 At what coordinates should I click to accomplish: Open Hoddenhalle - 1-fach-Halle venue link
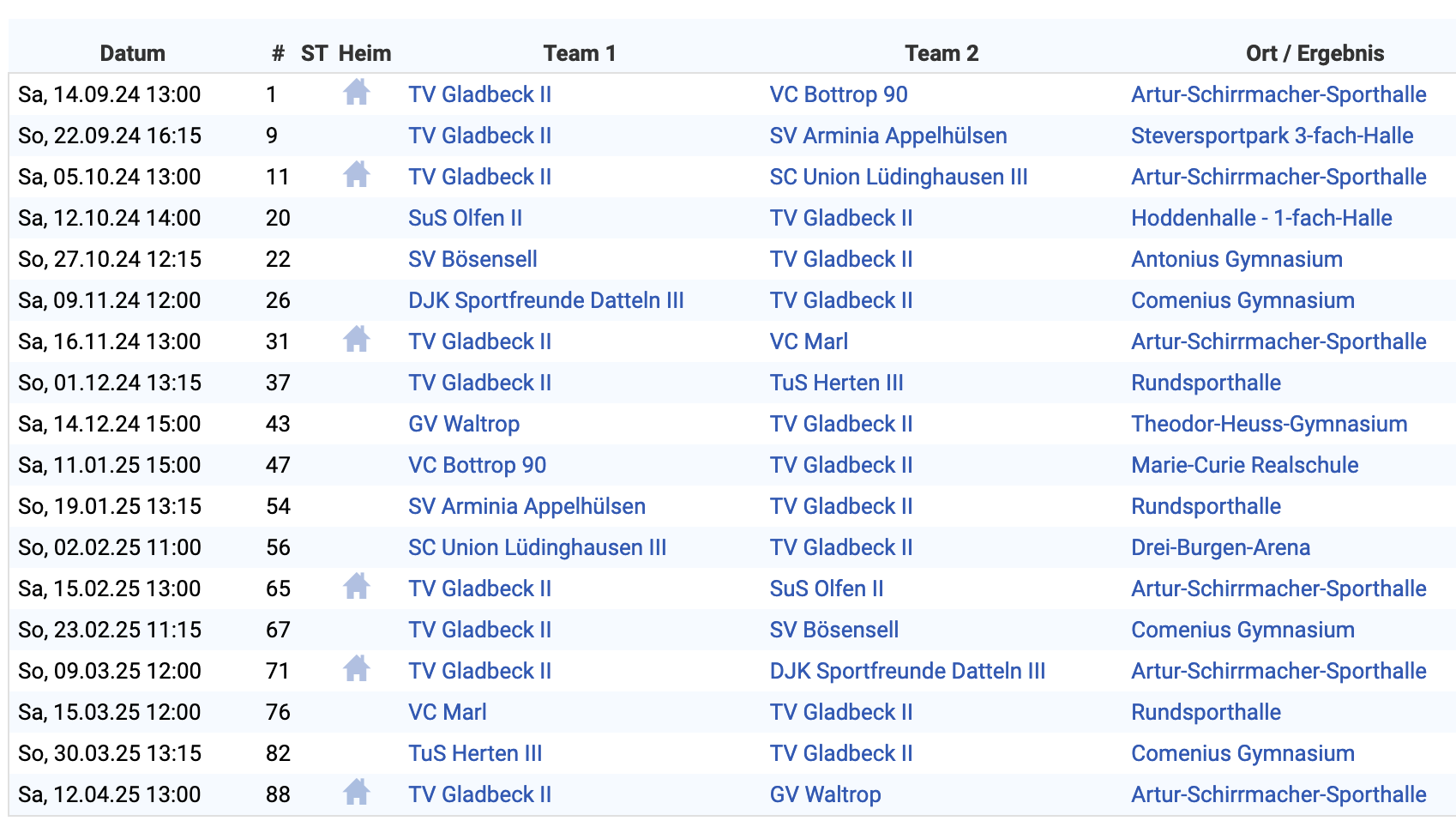click(1261, 218)
